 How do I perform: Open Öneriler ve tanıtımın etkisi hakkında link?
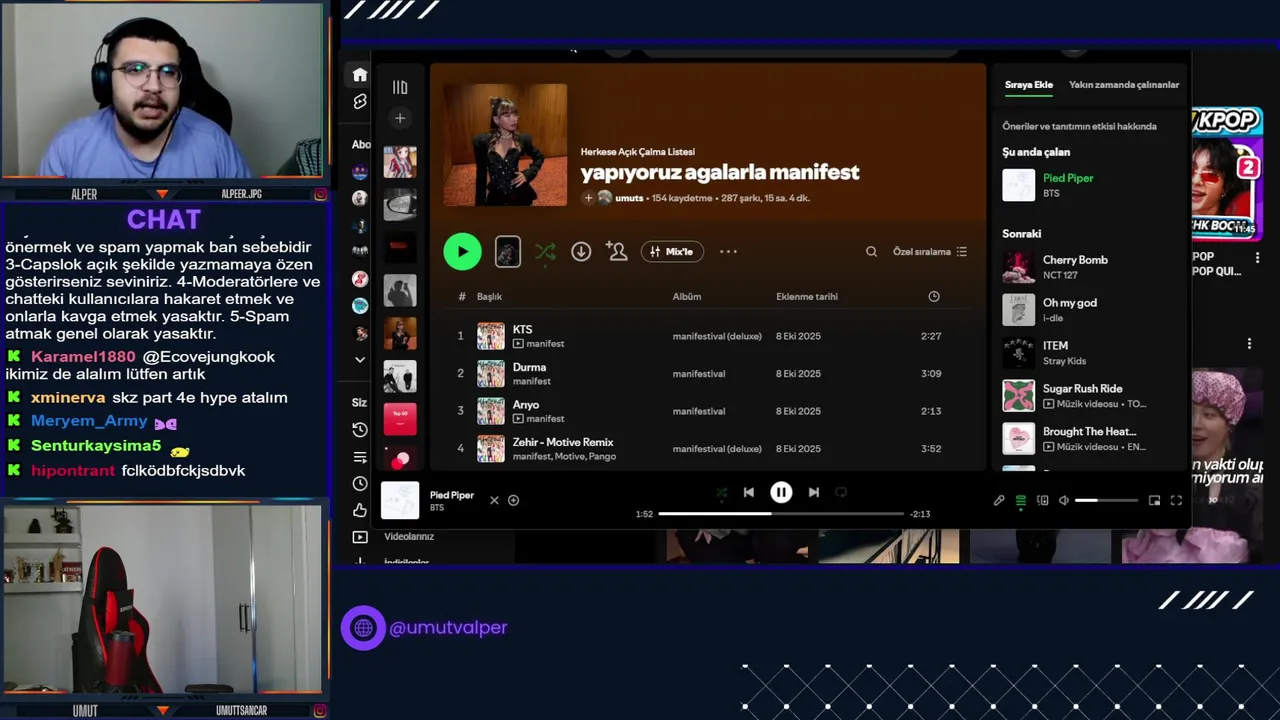click(x=1079, y=126)
